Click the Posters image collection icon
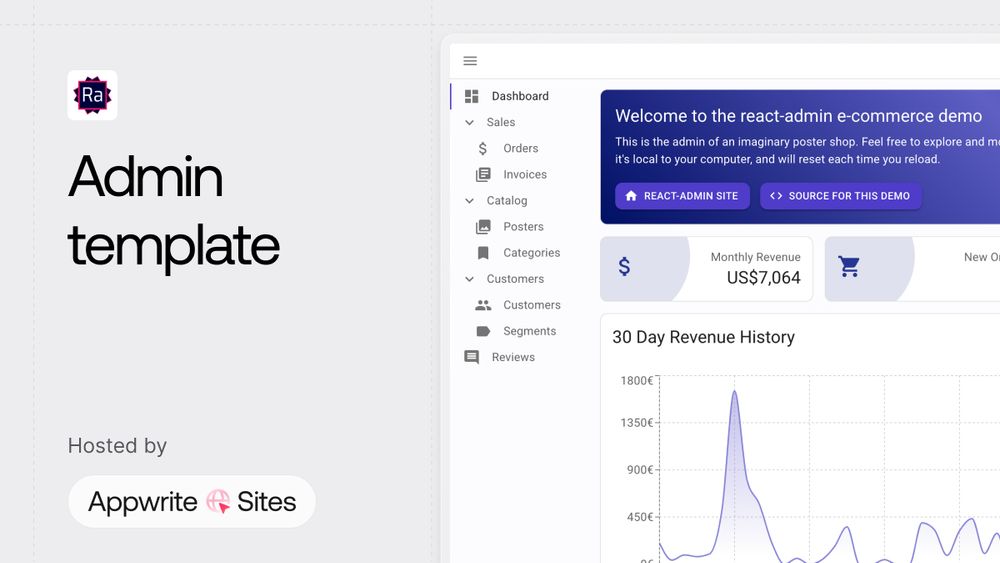 [483, 227]
